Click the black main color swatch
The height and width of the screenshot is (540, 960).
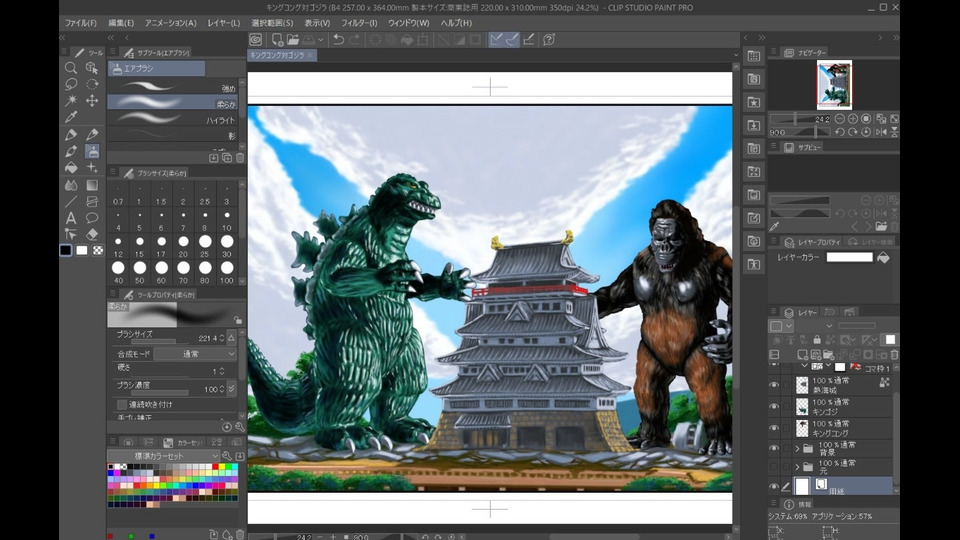(x=66, y=250)
